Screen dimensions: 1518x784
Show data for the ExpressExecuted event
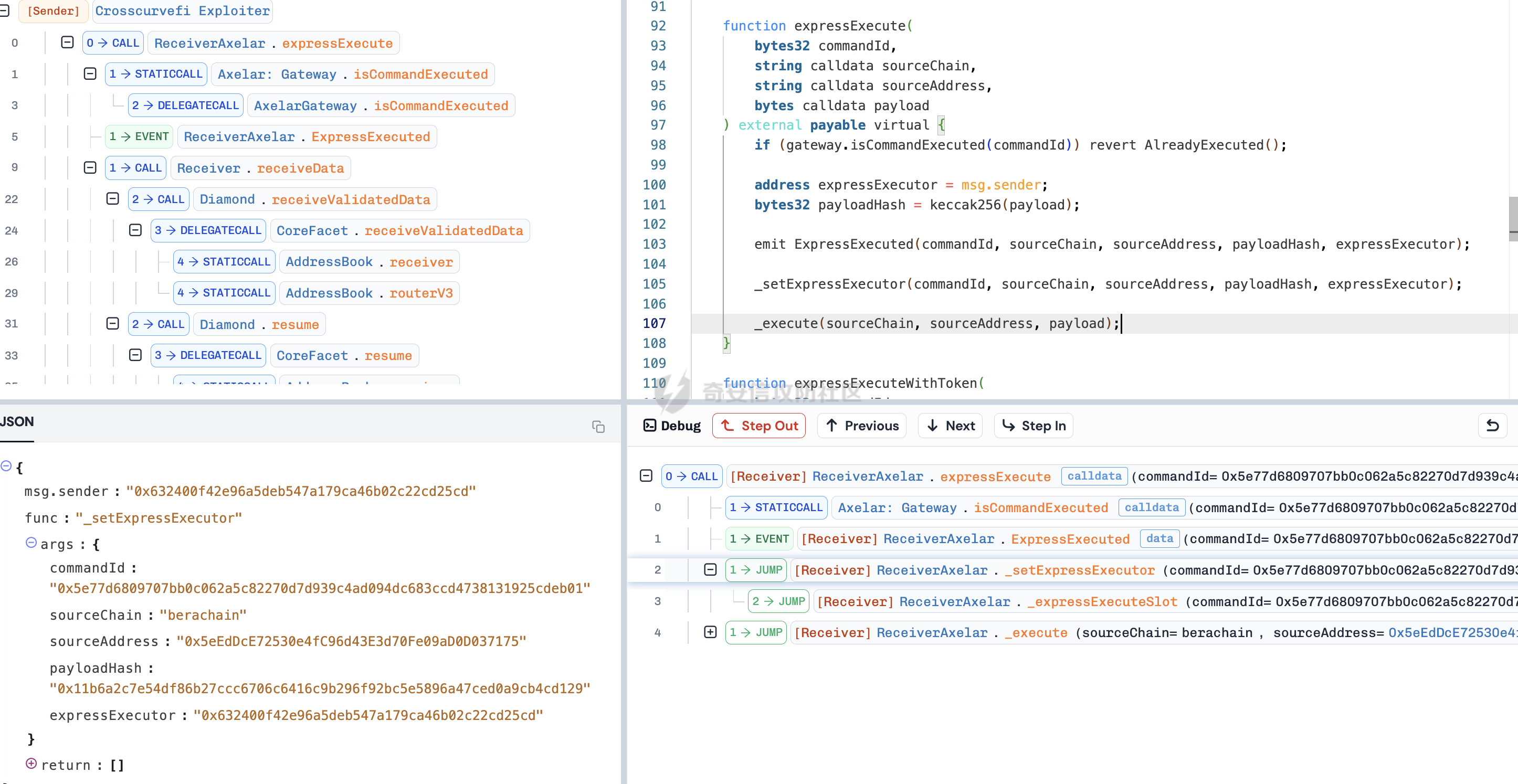pyautogui.click(x=1159, y=538)
